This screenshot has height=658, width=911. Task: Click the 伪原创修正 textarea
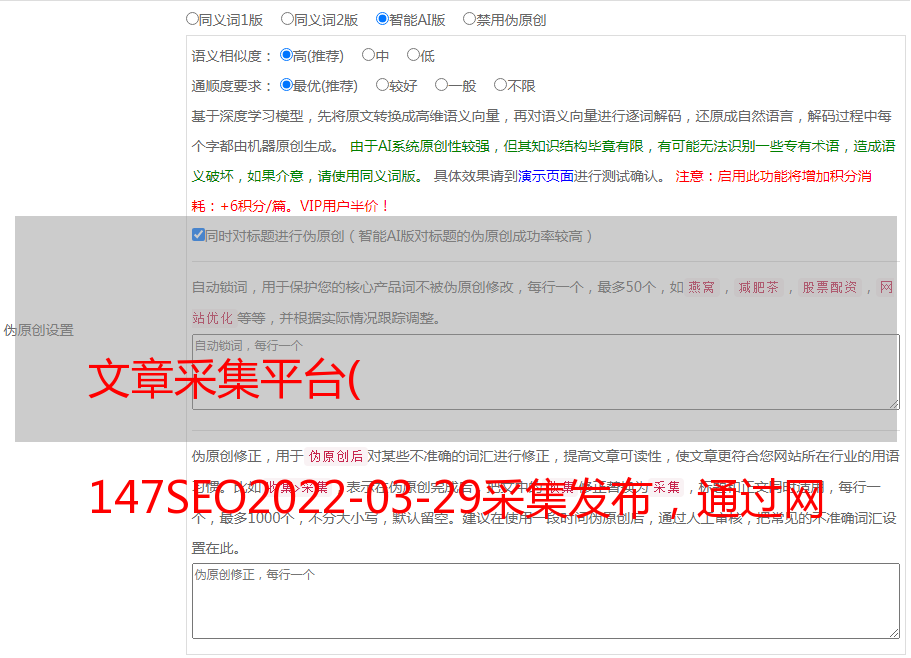pyautogui.click(x=546, y=601)
